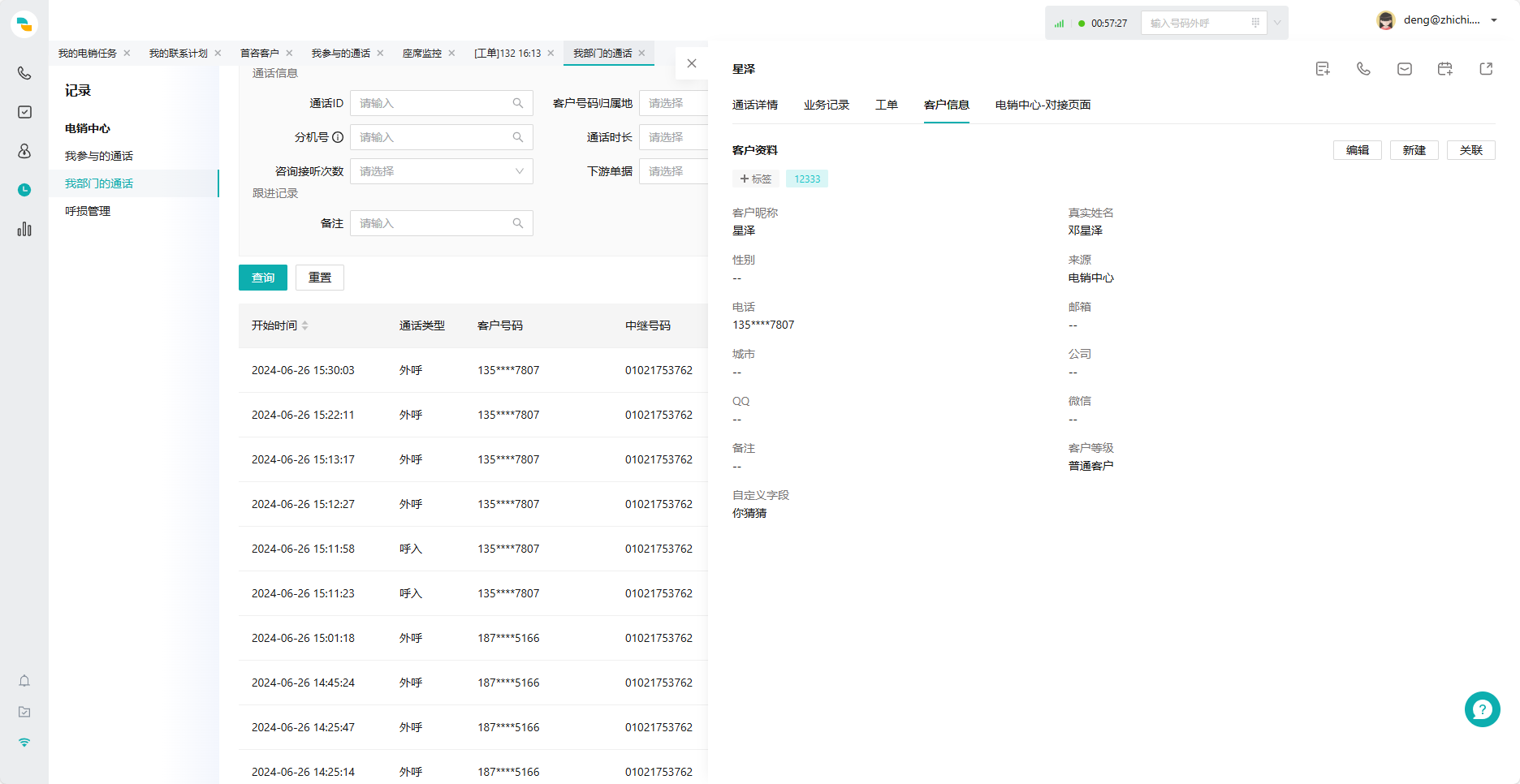Expand the account menu arrow beside deng@zhichi
The image size is (1520, 784).
(1494, 20)
